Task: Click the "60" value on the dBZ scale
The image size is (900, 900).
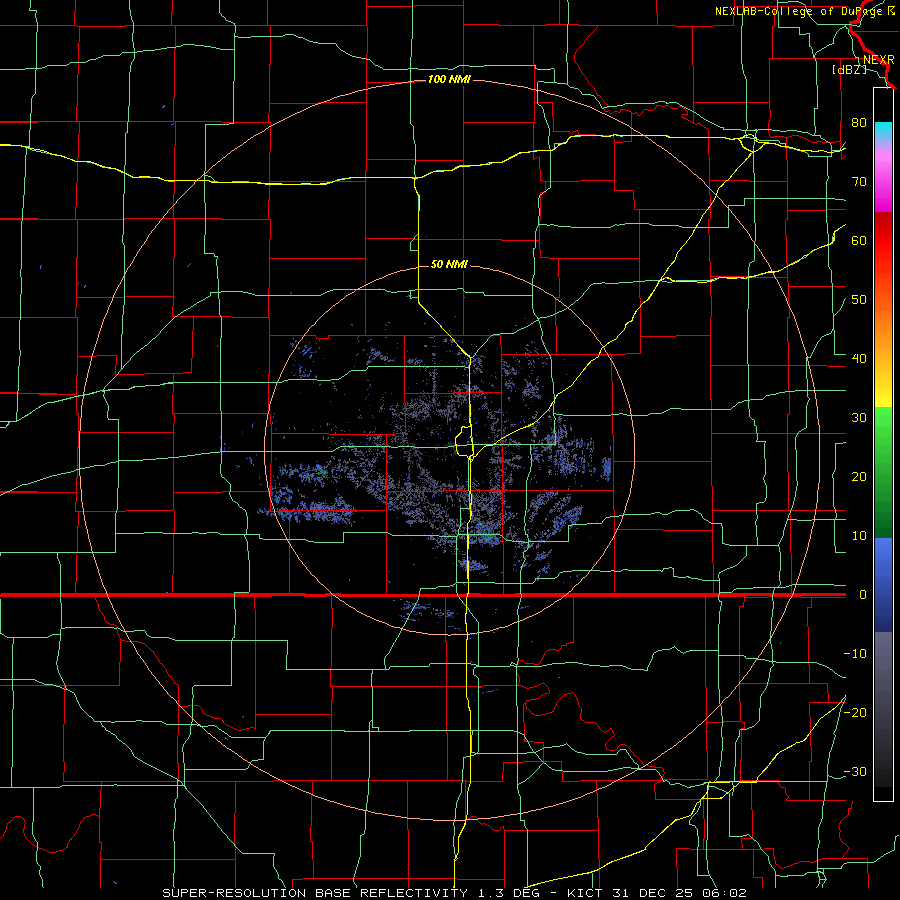Action: [859, 240]
